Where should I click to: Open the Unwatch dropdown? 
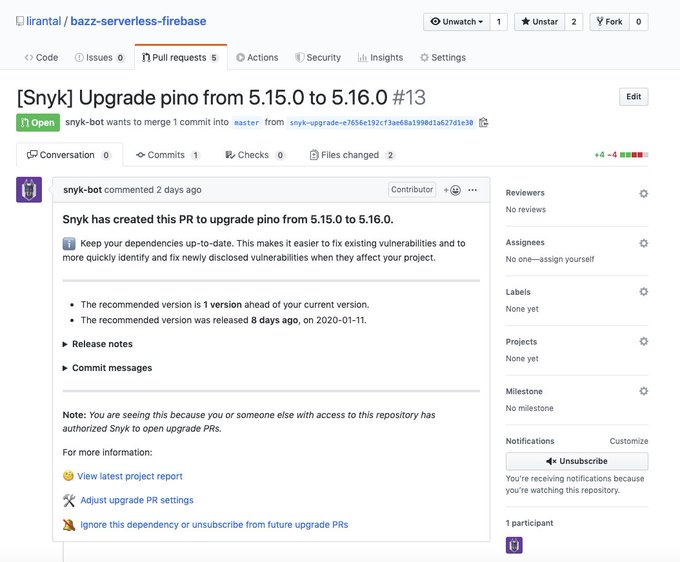click(457, 22)
